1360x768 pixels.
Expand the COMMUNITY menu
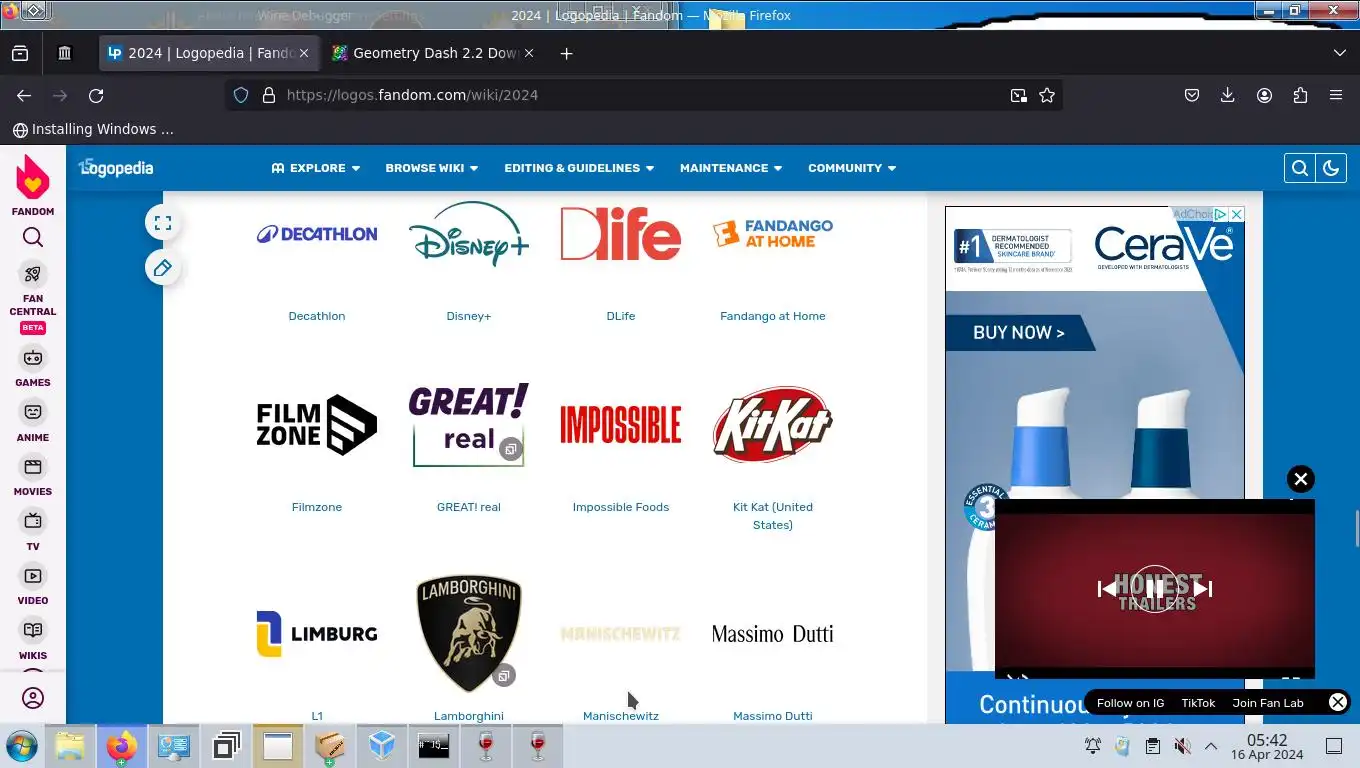coord(852,168)
